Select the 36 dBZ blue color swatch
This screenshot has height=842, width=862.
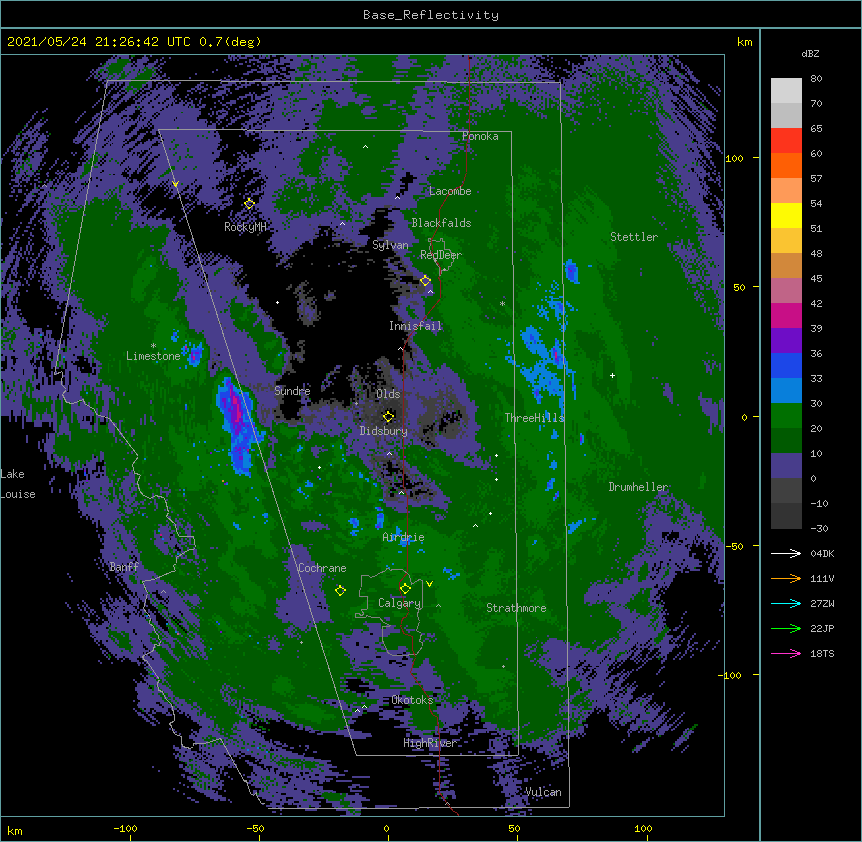point(786,365)
